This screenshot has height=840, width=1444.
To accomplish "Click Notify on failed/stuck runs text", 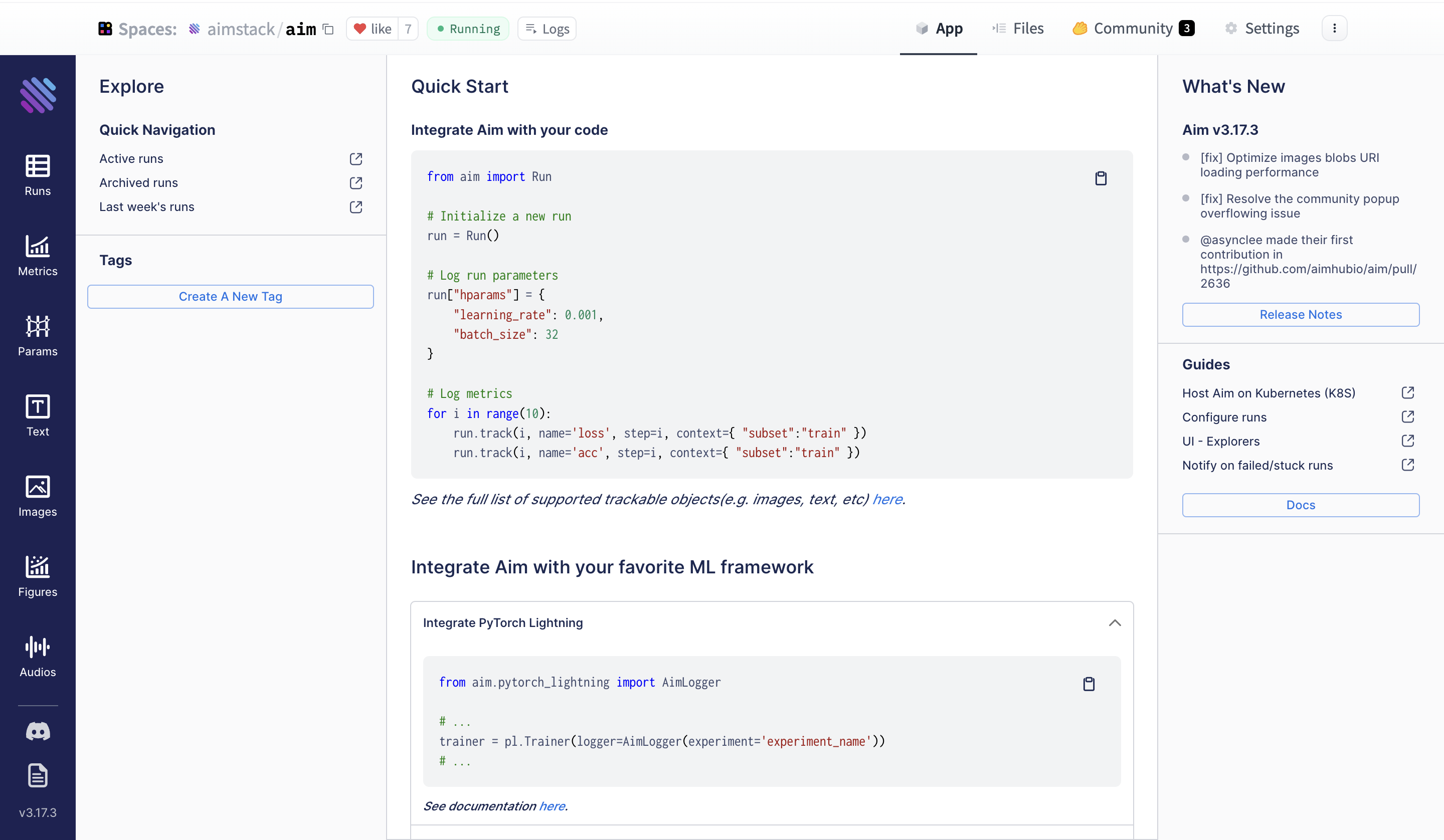I will click(x=1257, y=465).
